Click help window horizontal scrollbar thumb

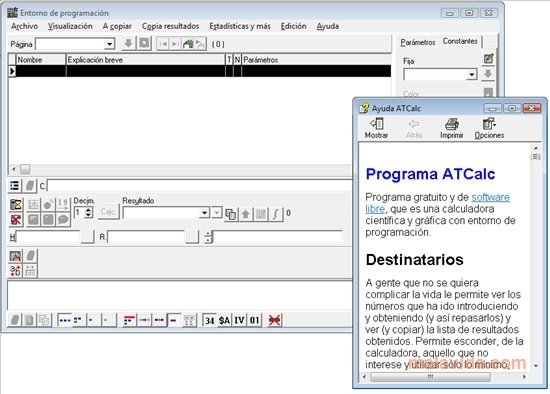430,377
